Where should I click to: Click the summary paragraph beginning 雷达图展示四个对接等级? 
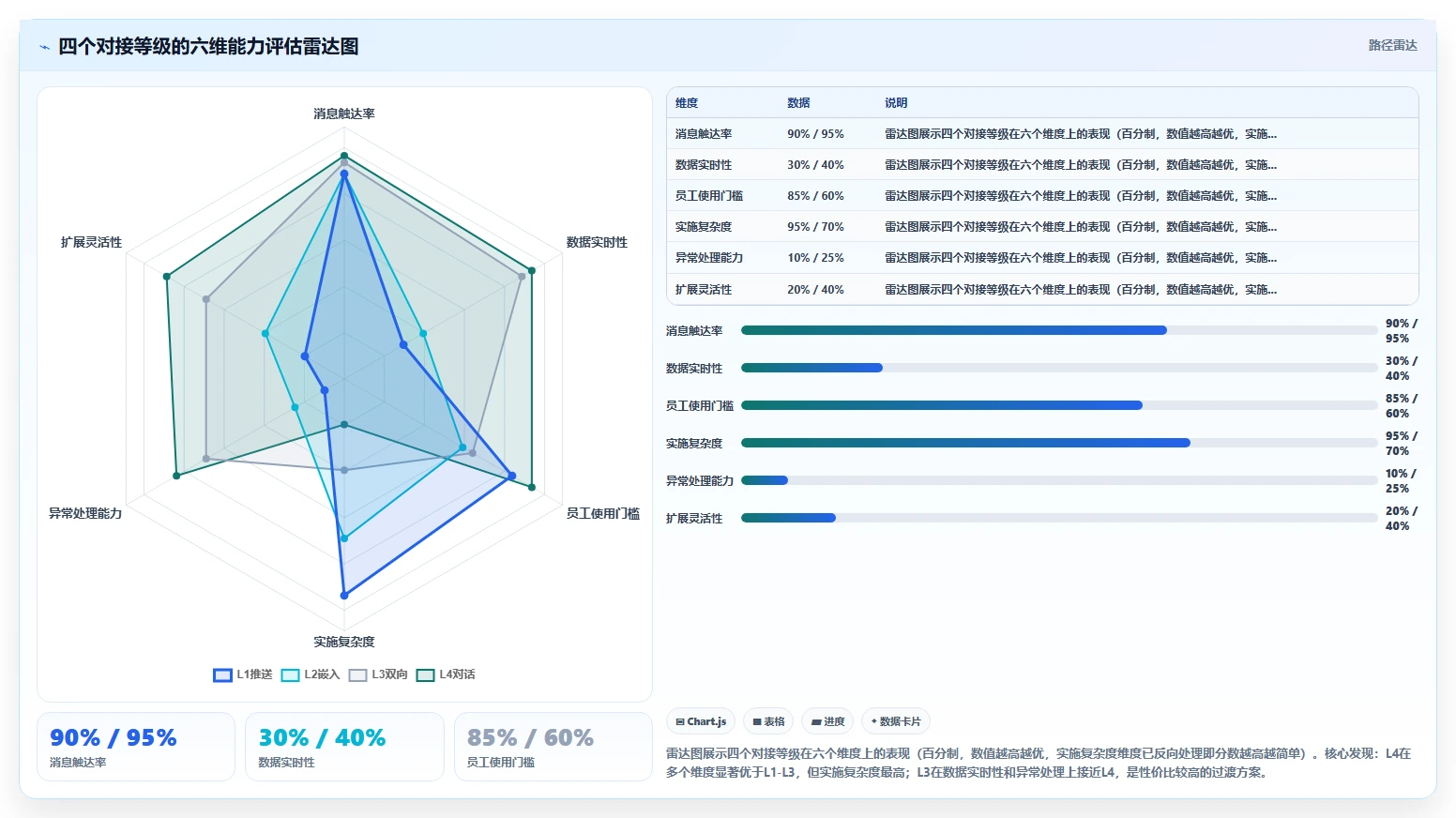pyautogui.click(x=1039, y=763)
